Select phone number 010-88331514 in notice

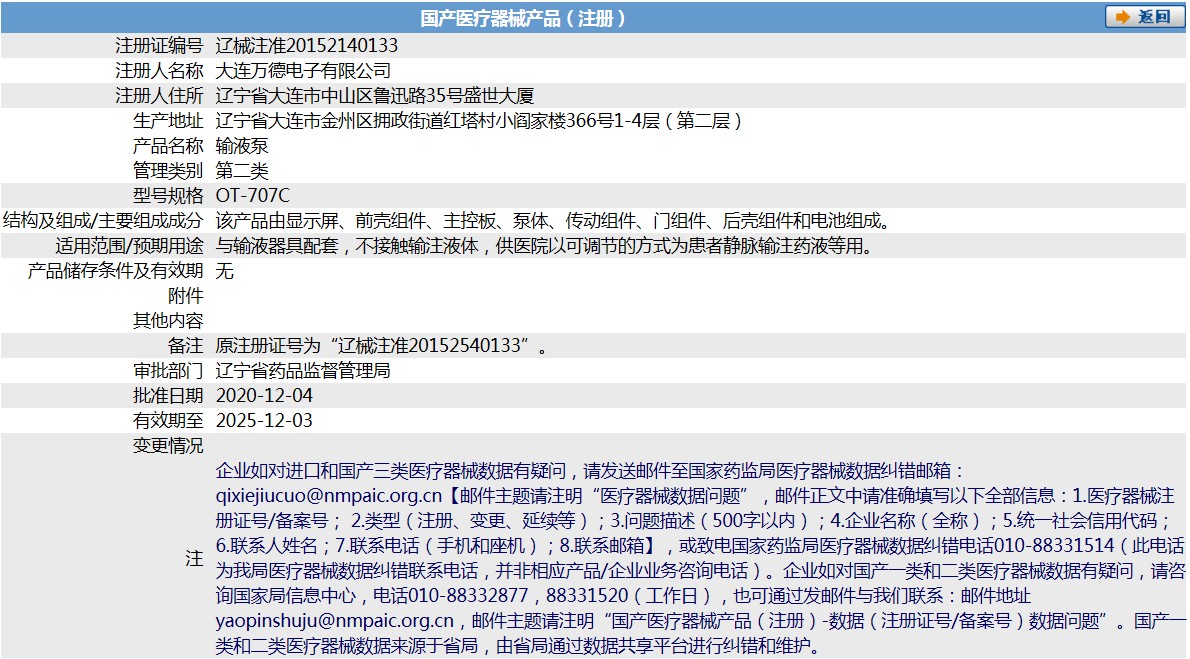pyautogui.click(x=1054, y=547)
